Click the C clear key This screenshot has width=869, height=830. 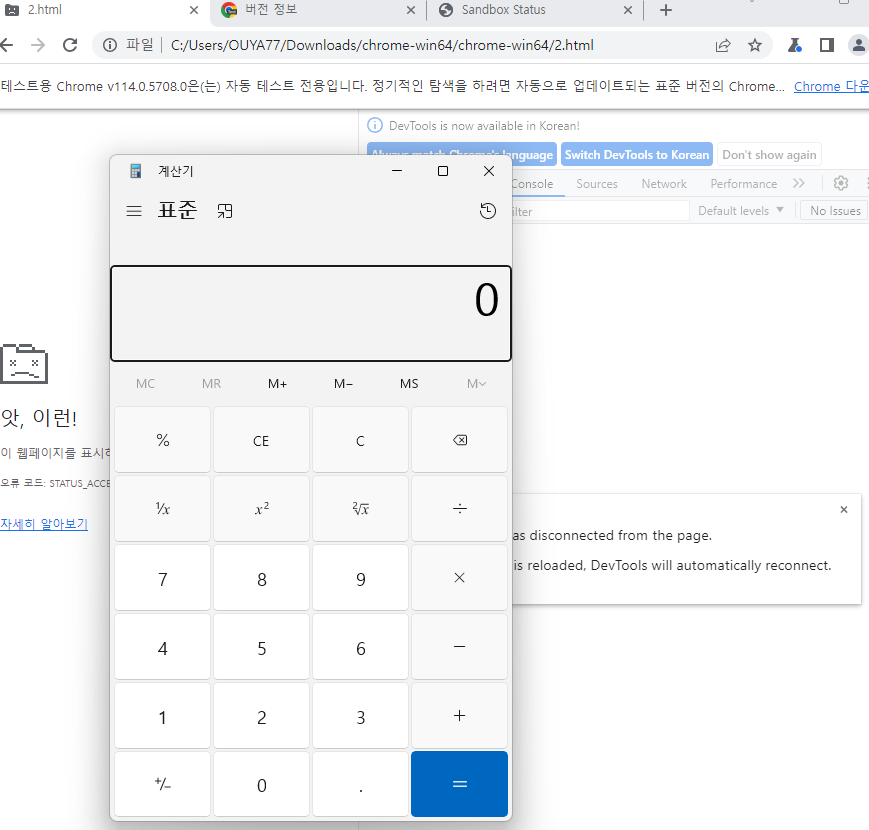(360, 440)
